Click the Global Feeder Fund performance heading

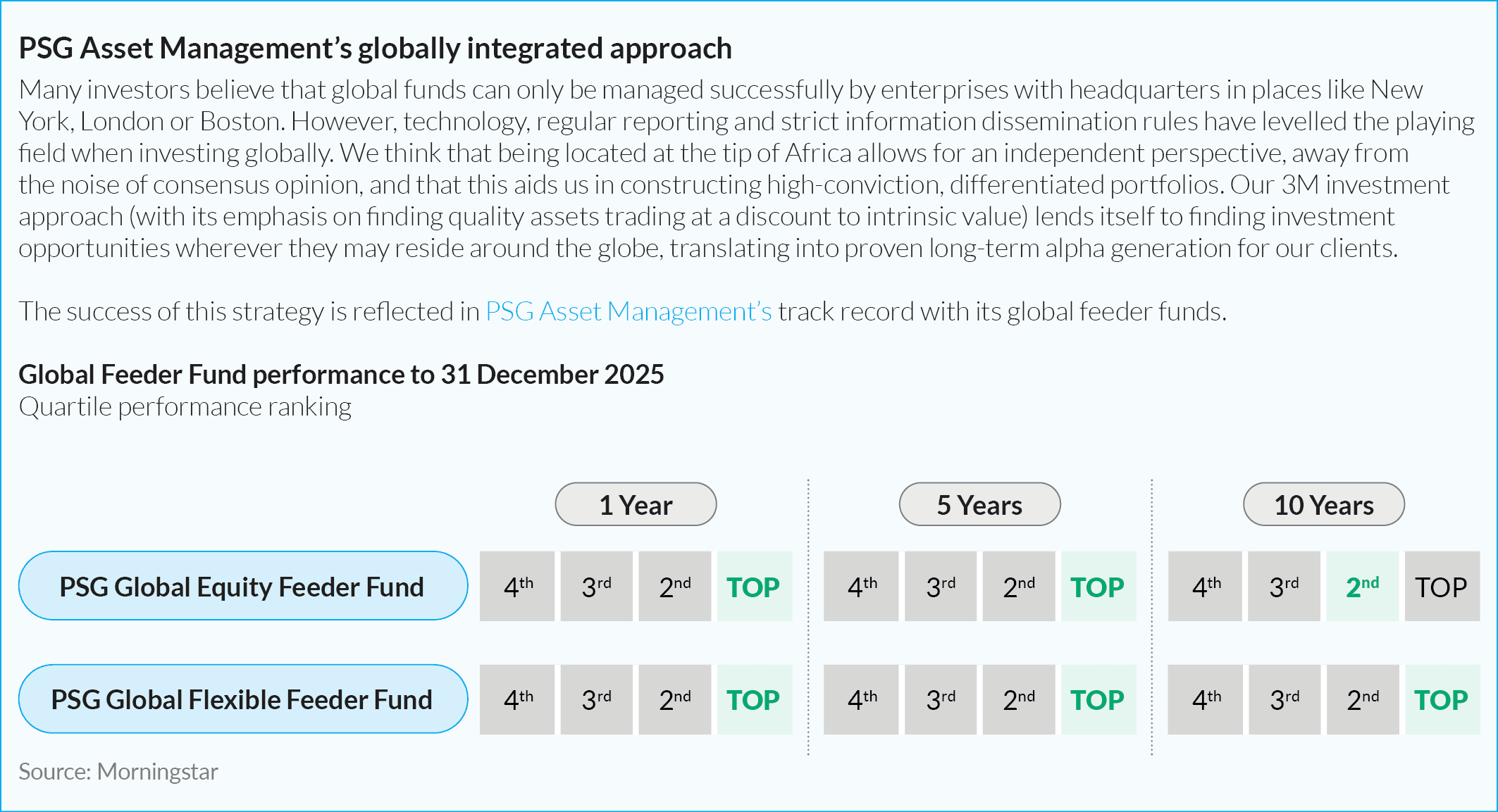coord(341,375)
